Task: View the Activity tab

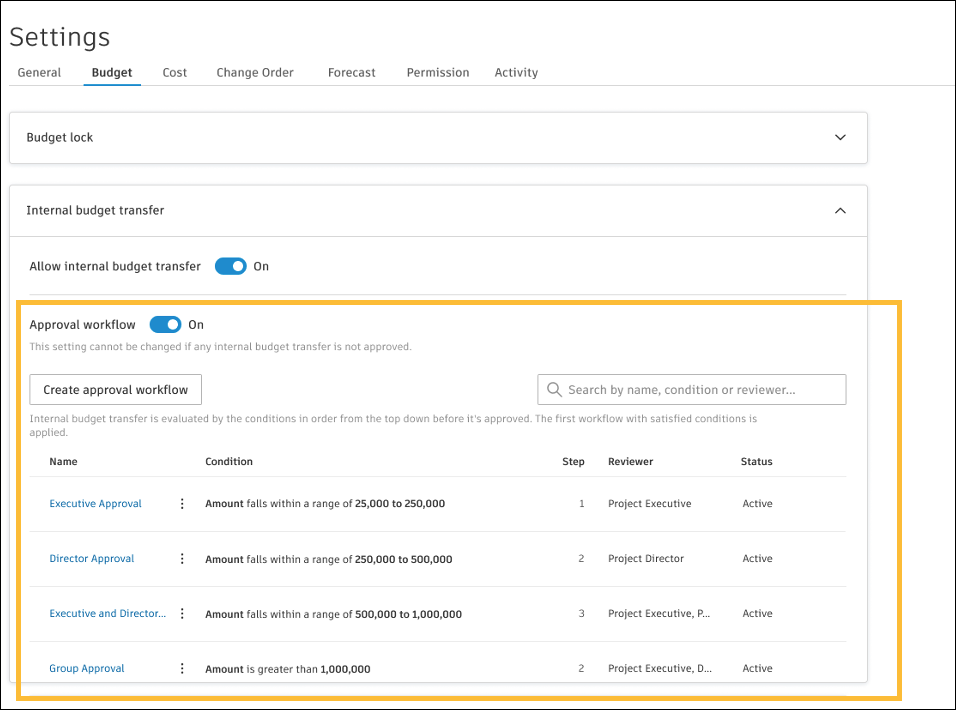Action: (x=516, y=73)
